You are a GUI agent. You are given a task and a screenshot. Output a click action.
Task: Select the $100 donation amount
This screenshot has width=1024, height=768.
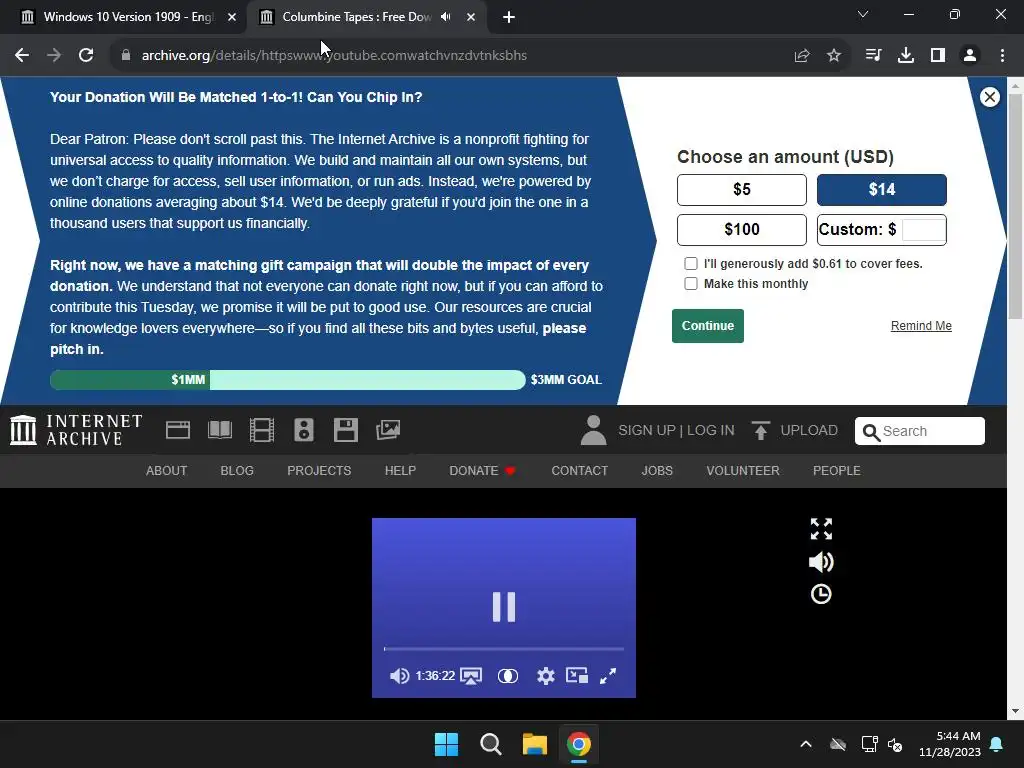[x=742, y=230]
